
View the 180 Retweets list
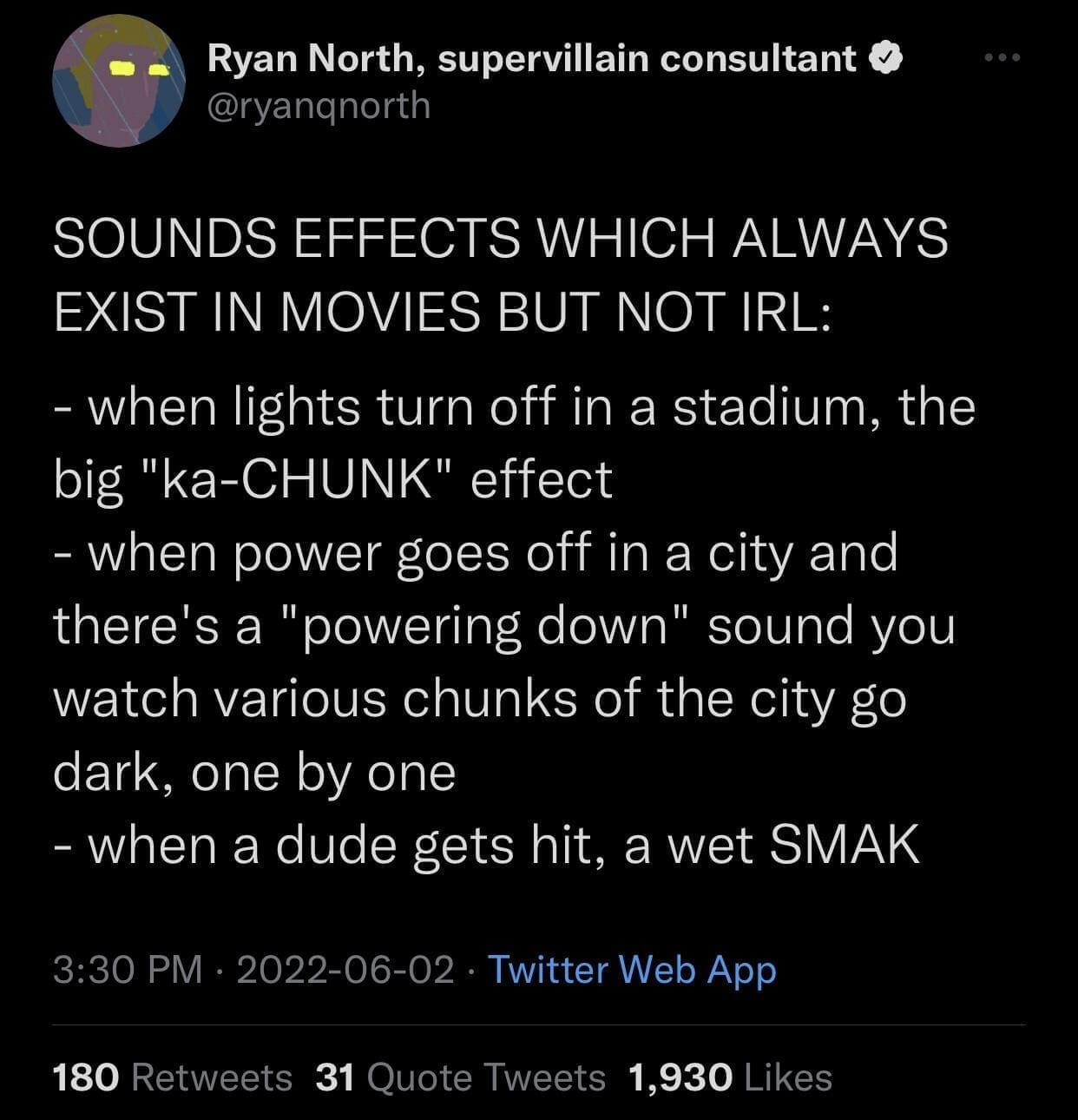point(173,1077)
